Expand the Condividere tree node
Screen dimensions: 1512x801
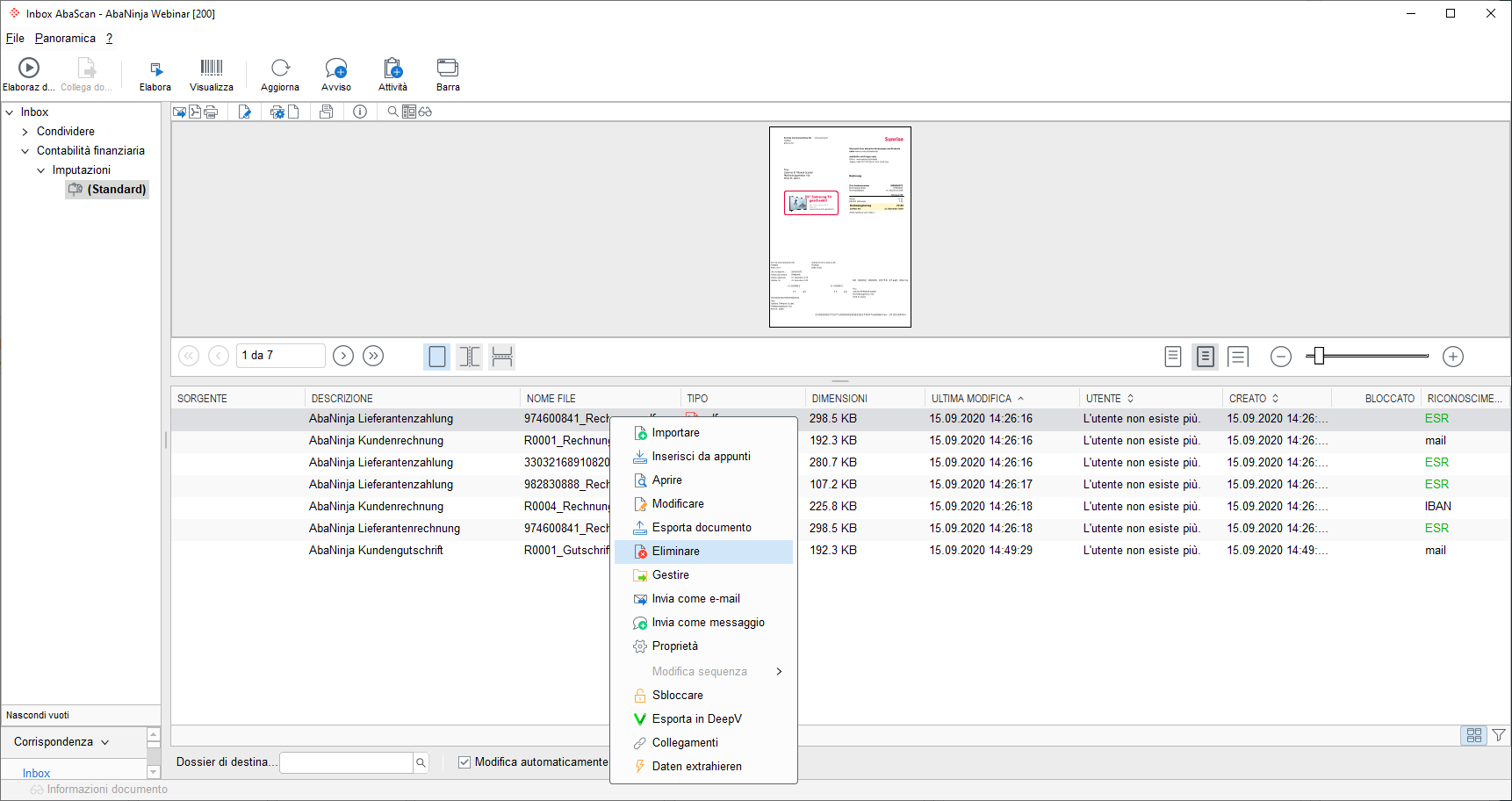(25, 132)
